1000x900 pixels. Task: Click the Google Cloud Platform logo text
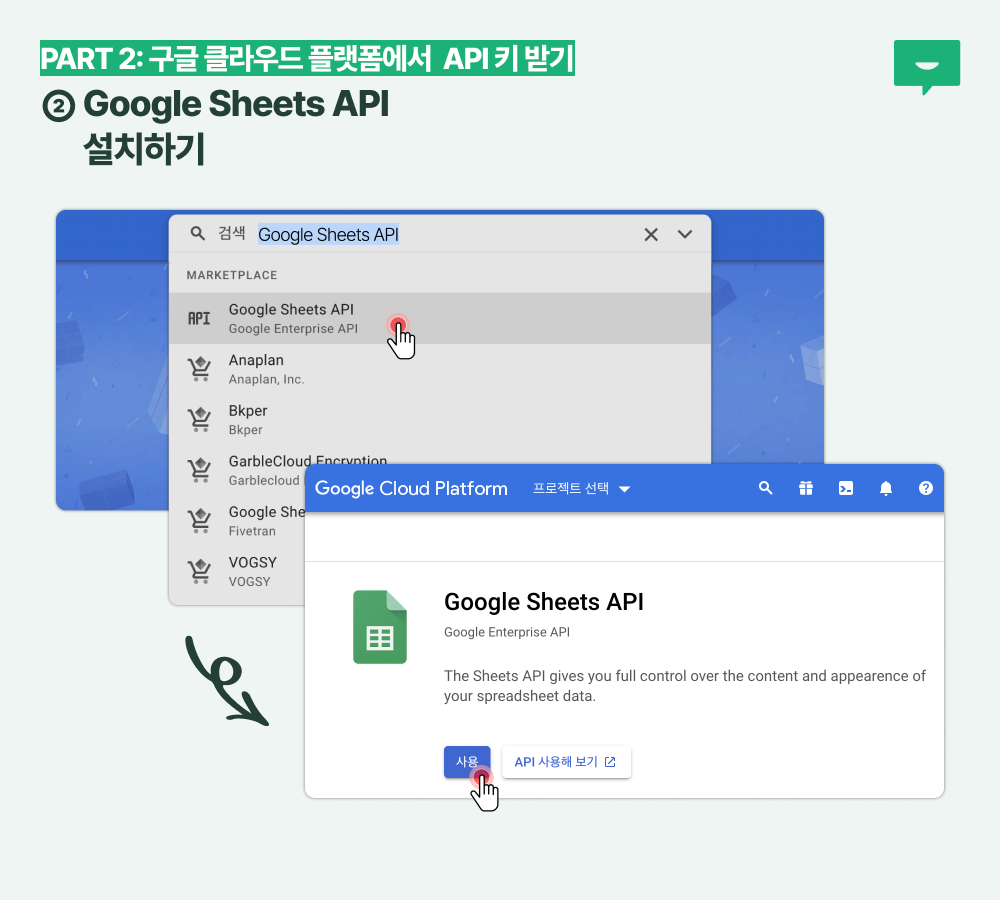(x=411, y=489)
